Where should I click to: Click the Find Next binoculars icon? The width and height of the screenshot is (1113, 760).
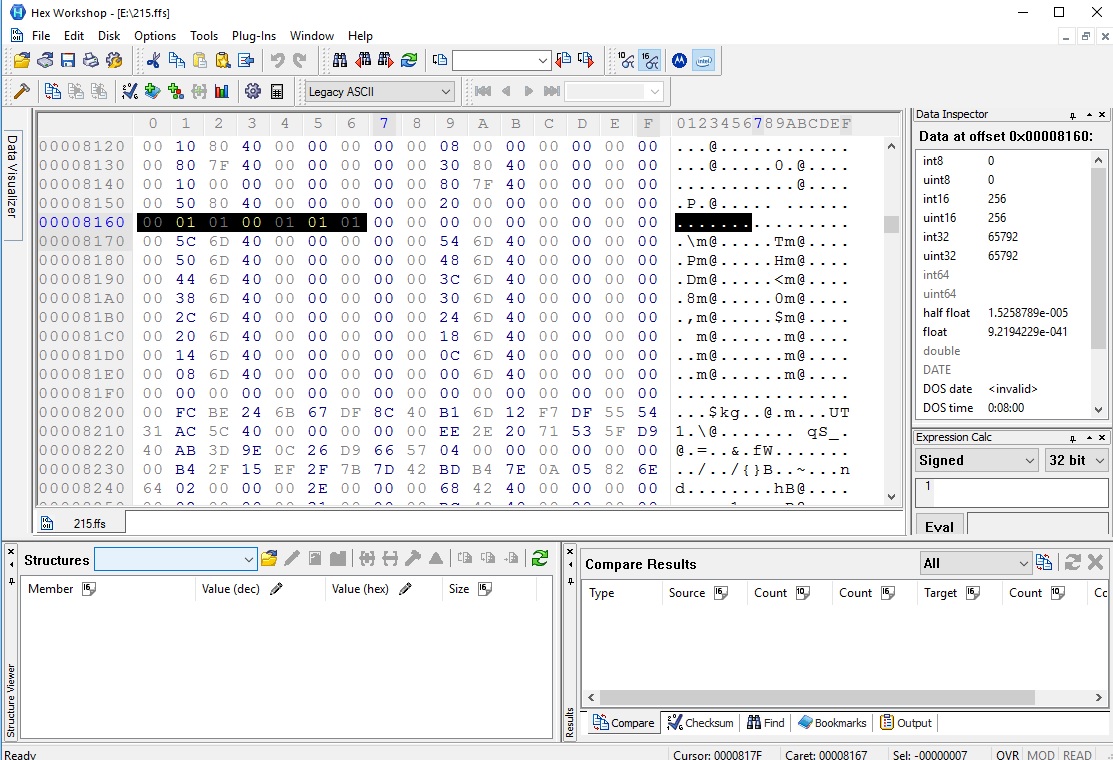click(385, 60)
